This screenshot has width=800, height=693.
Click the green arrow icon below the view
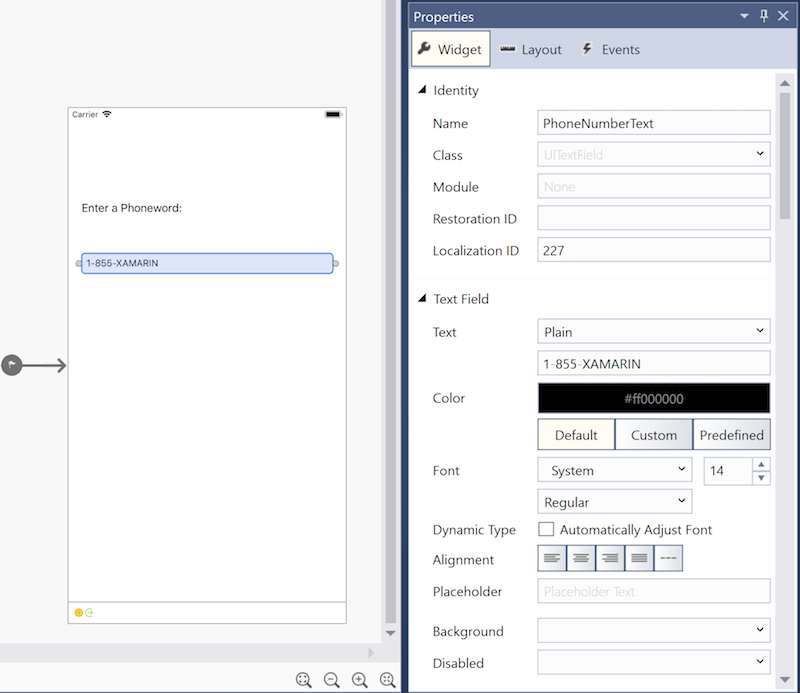point(89,612)
